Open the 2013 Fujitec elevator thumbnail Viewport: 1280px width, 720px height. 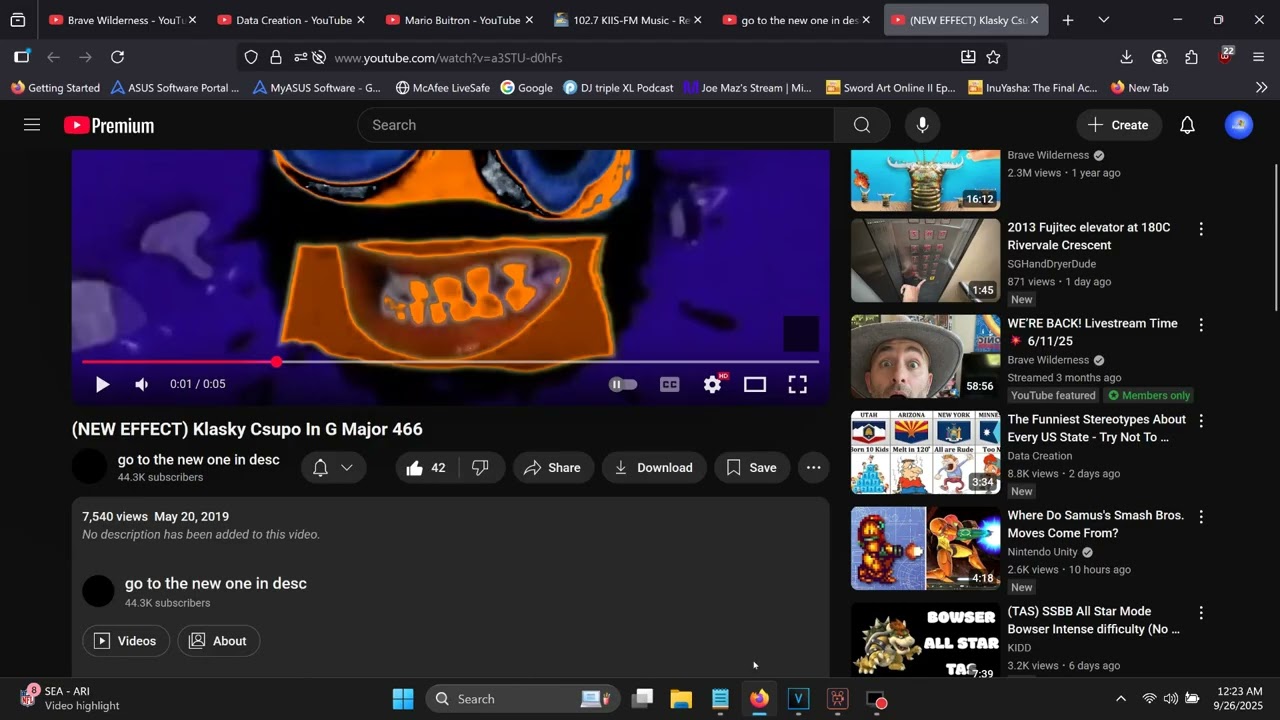925,260
